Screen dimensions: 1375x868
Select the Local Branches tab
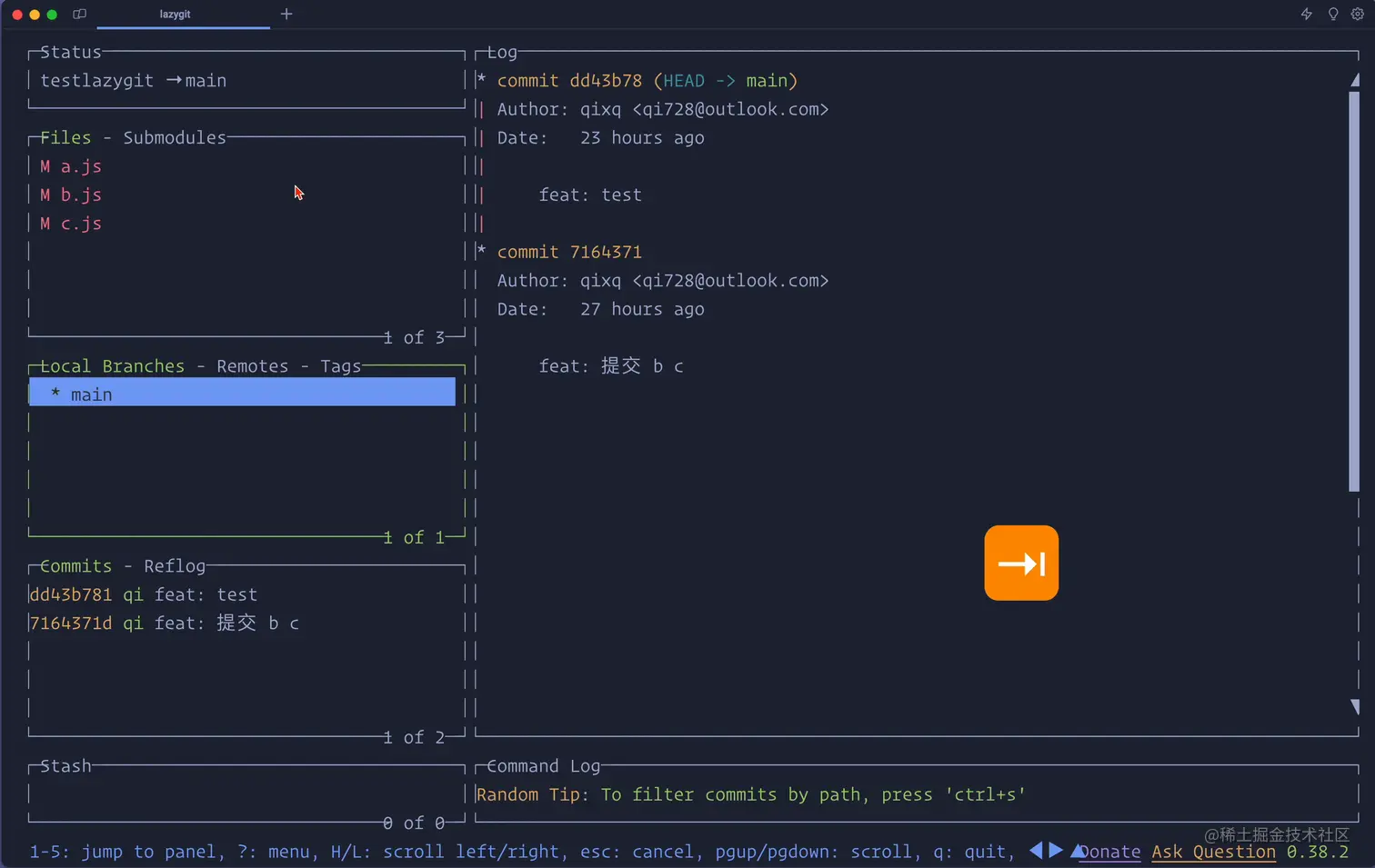coord(113,366)
